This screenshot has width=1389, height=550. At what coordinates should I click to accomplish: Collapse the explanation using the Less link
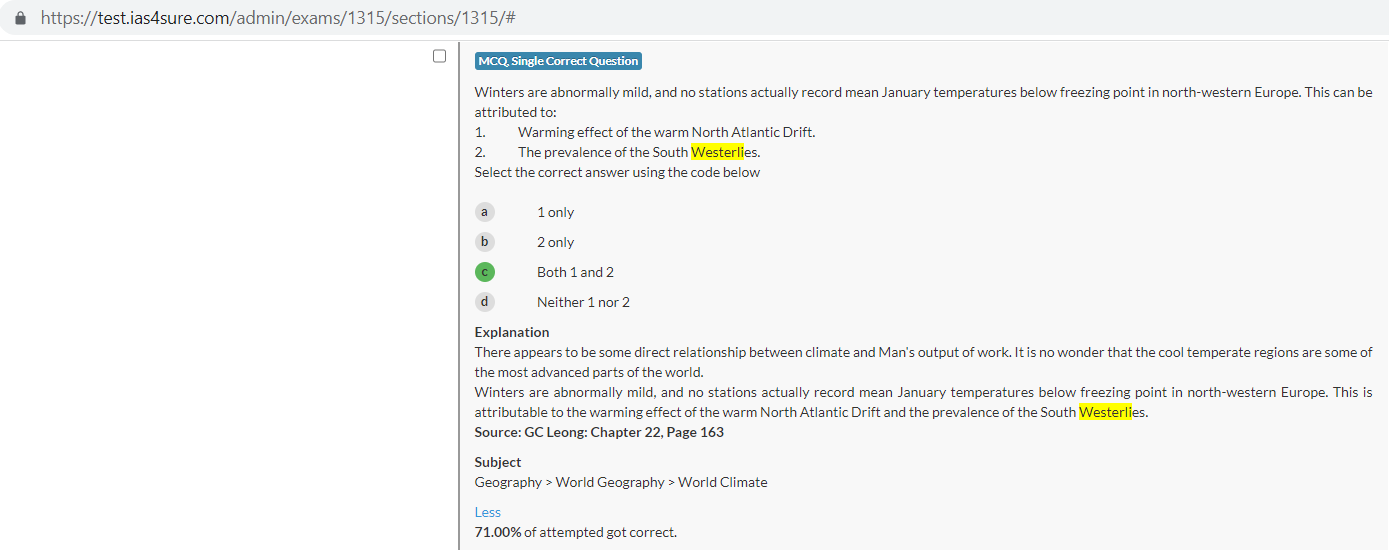click(487, 512)
